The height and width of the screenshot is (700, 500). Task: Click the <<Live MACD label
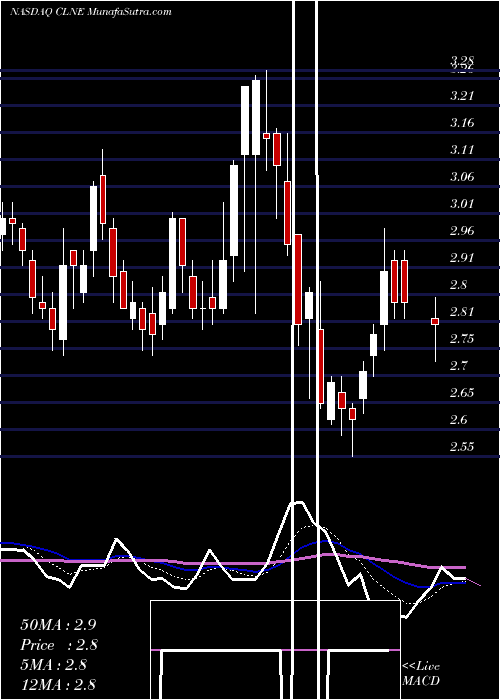421,673
